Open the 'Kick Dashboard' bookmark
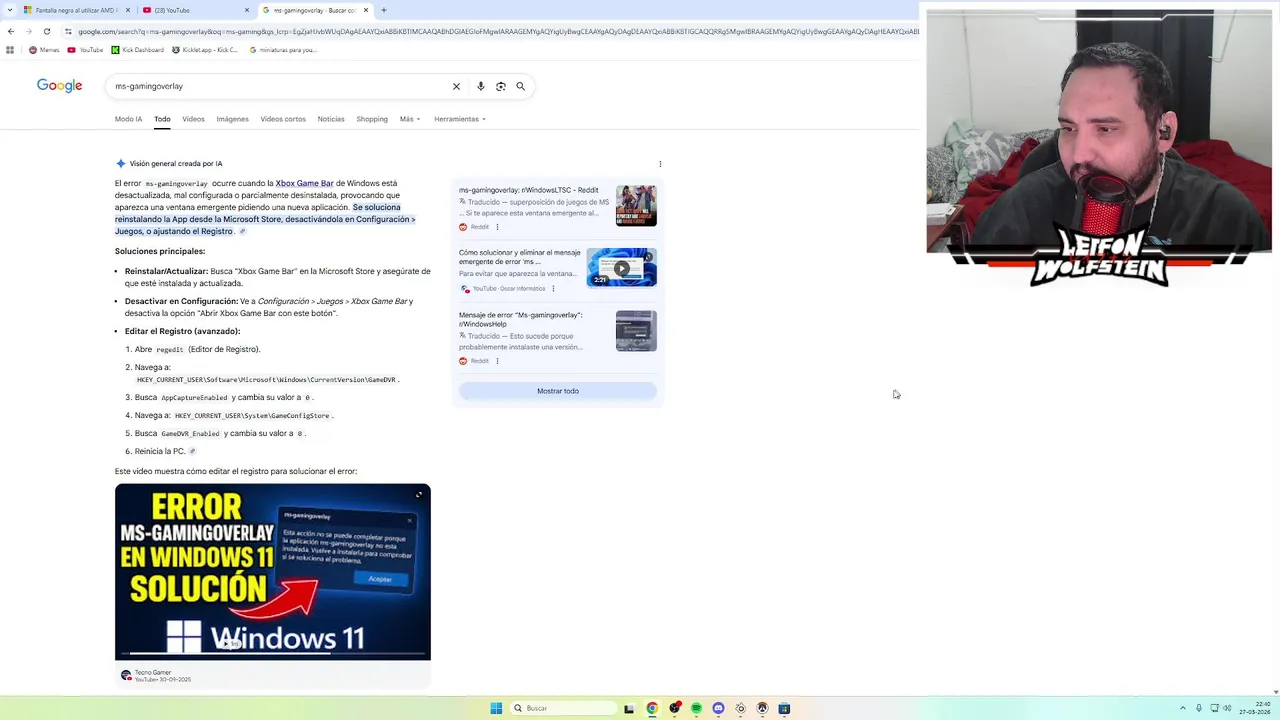This screenshot has width=1280, height=720. (x=138, y=50)
